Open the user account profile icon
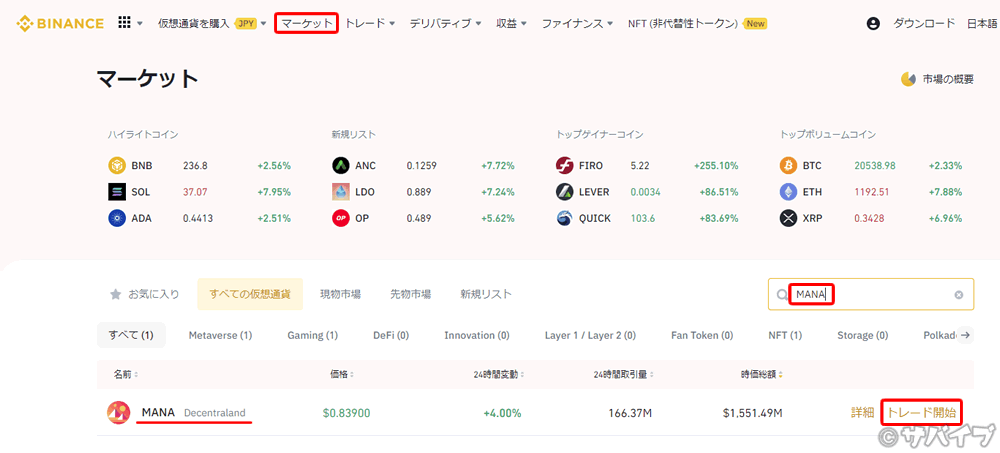 pyautogui.click(x=873, y=24)
